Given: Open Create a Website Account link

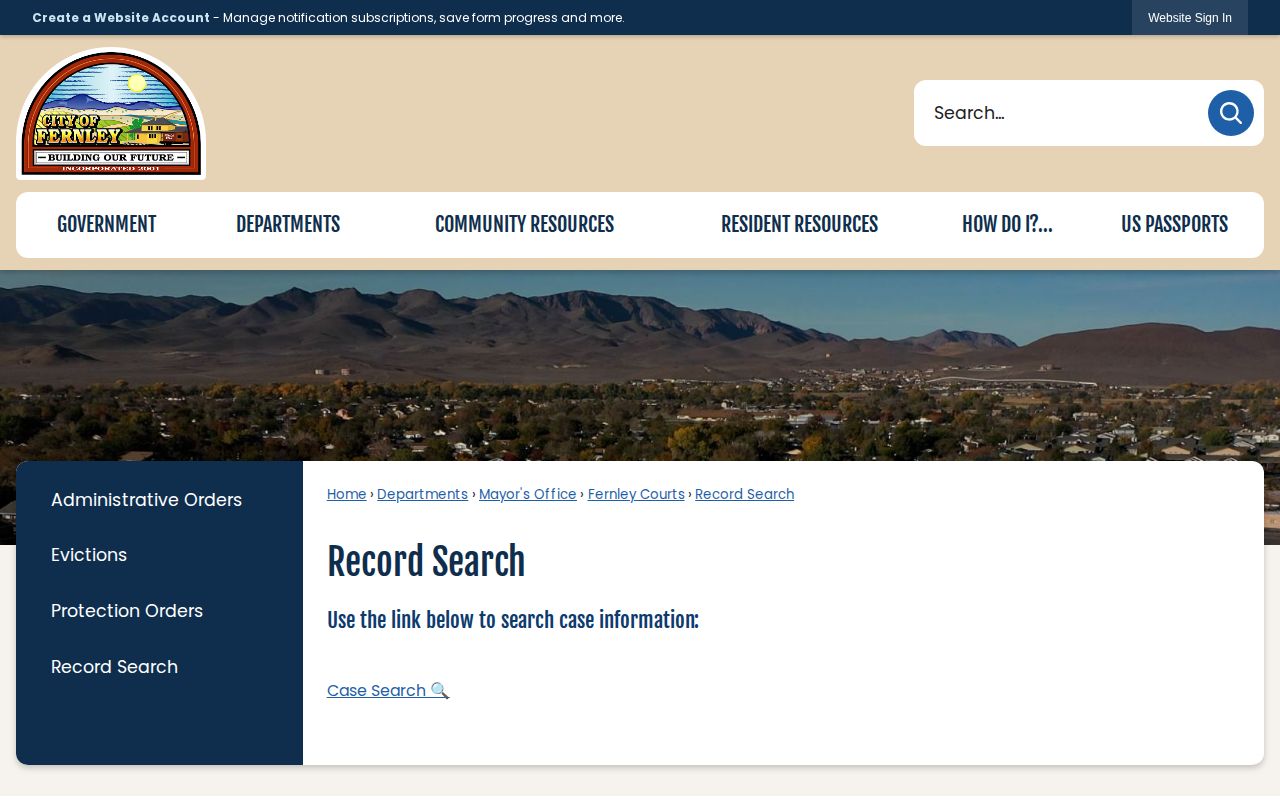Looking at the screenshot, I should (x=121, y=18).
